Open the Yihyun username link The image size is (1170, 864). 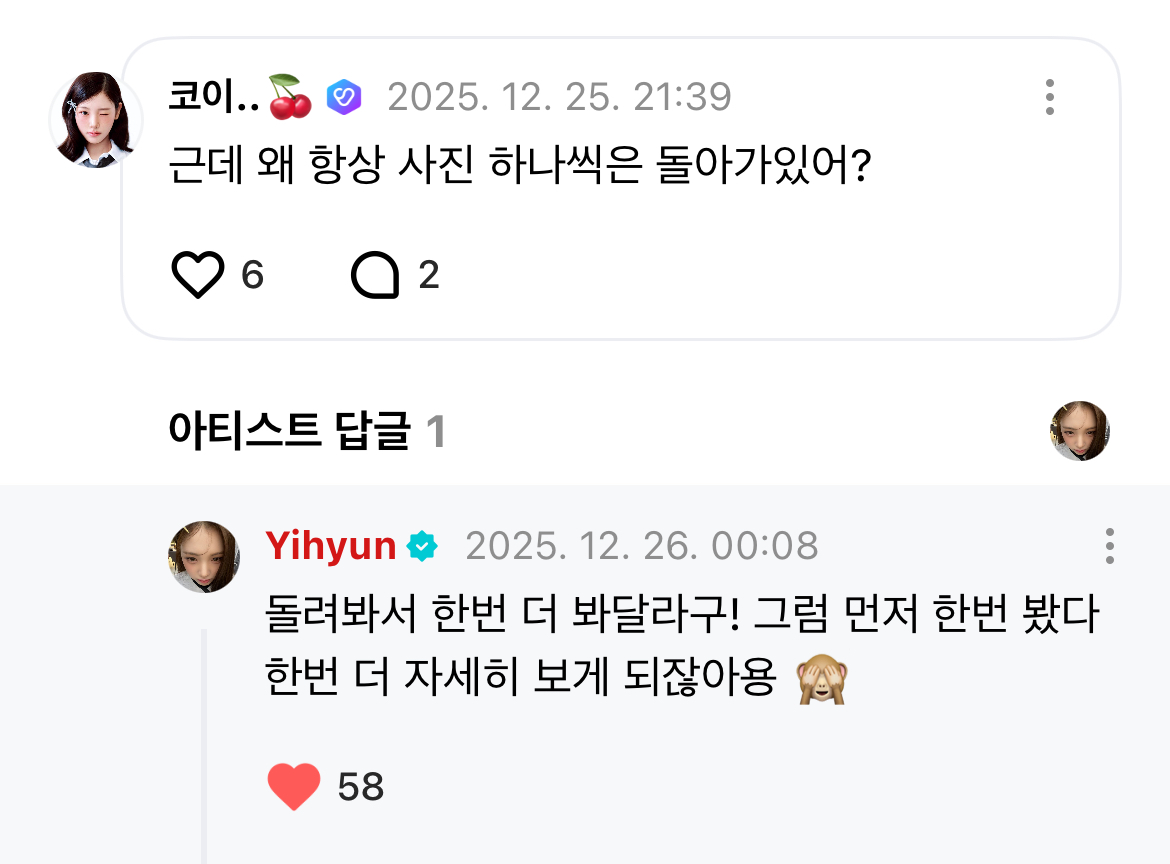331,546
